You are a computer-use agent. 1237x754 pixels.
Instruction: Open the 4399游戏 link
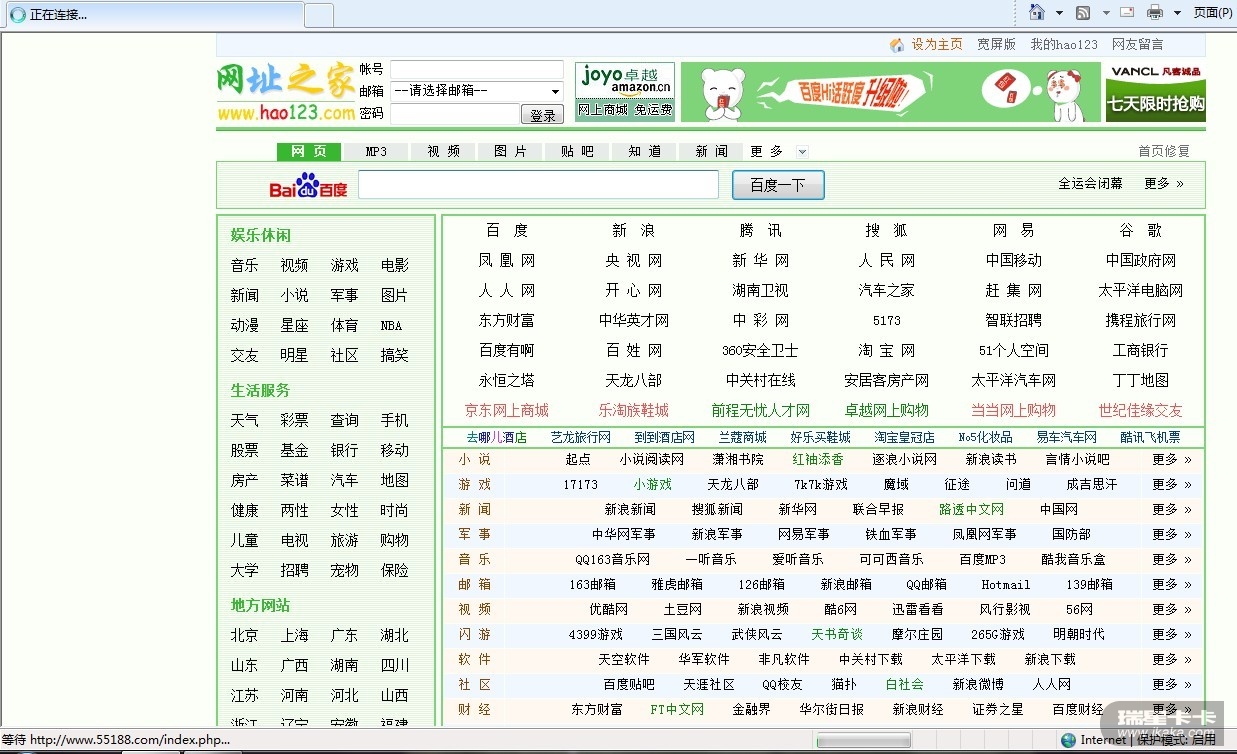(595, 634)
